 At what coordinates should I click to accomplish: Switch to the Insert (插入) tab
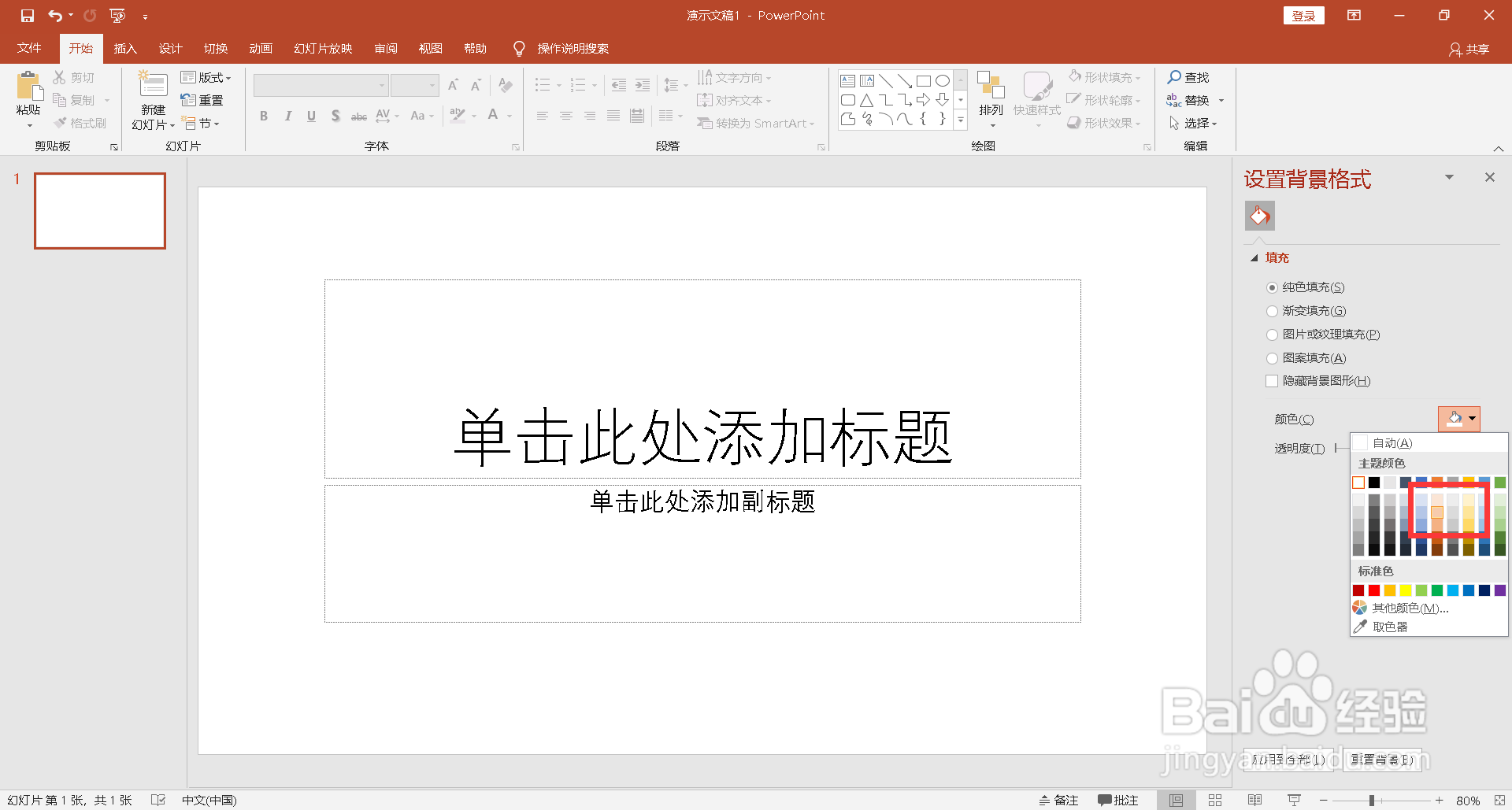click(125, 48)
